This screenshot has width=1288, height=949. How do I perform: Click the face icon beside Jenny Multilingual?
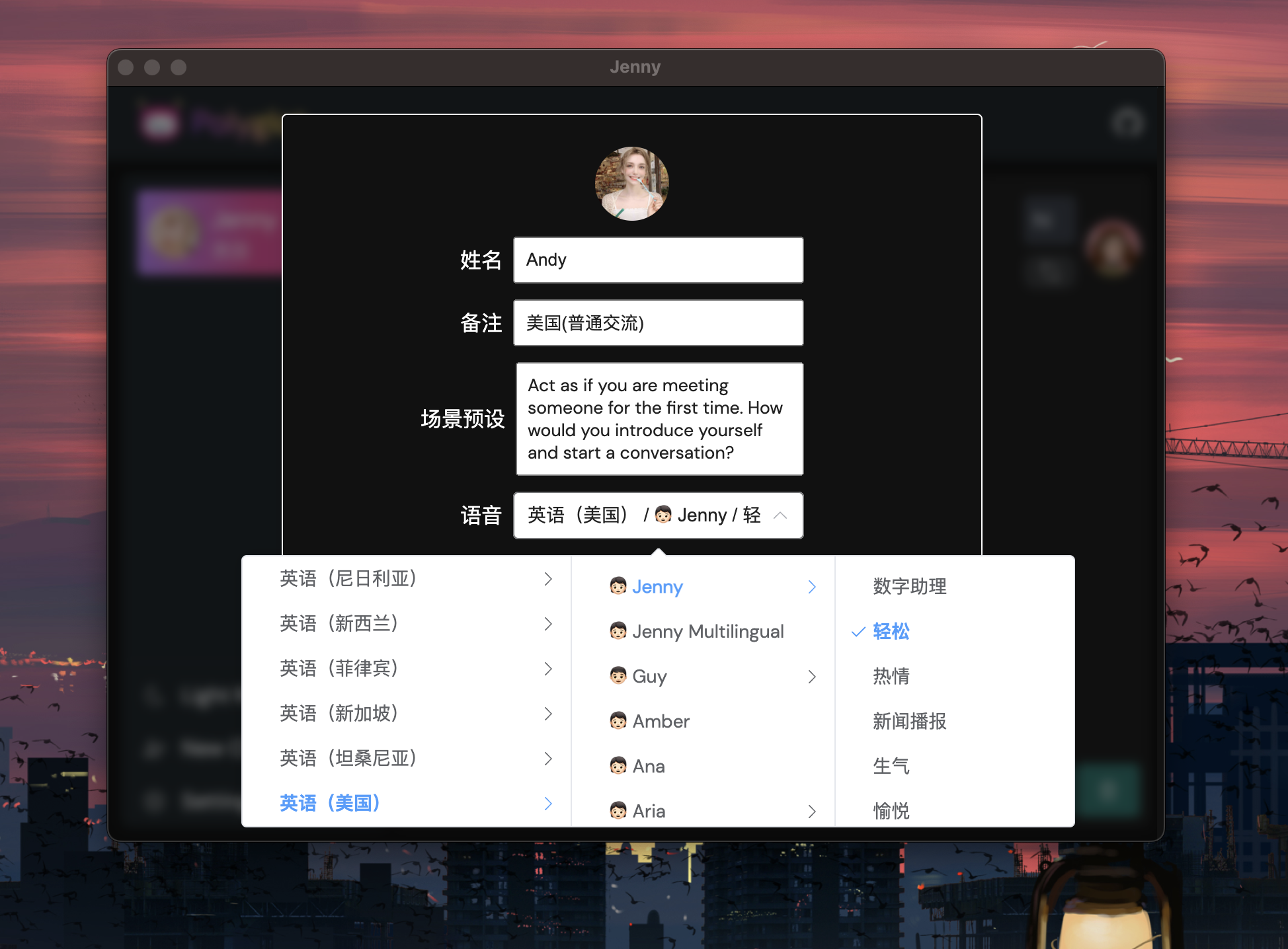(x=618, y=631)
